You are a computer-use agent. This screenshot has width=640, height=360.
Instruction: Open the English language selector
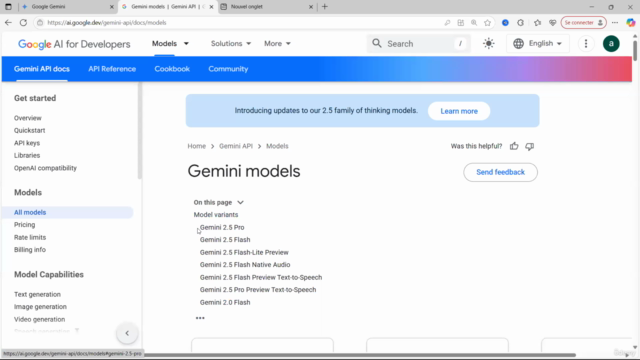point(538,43)
